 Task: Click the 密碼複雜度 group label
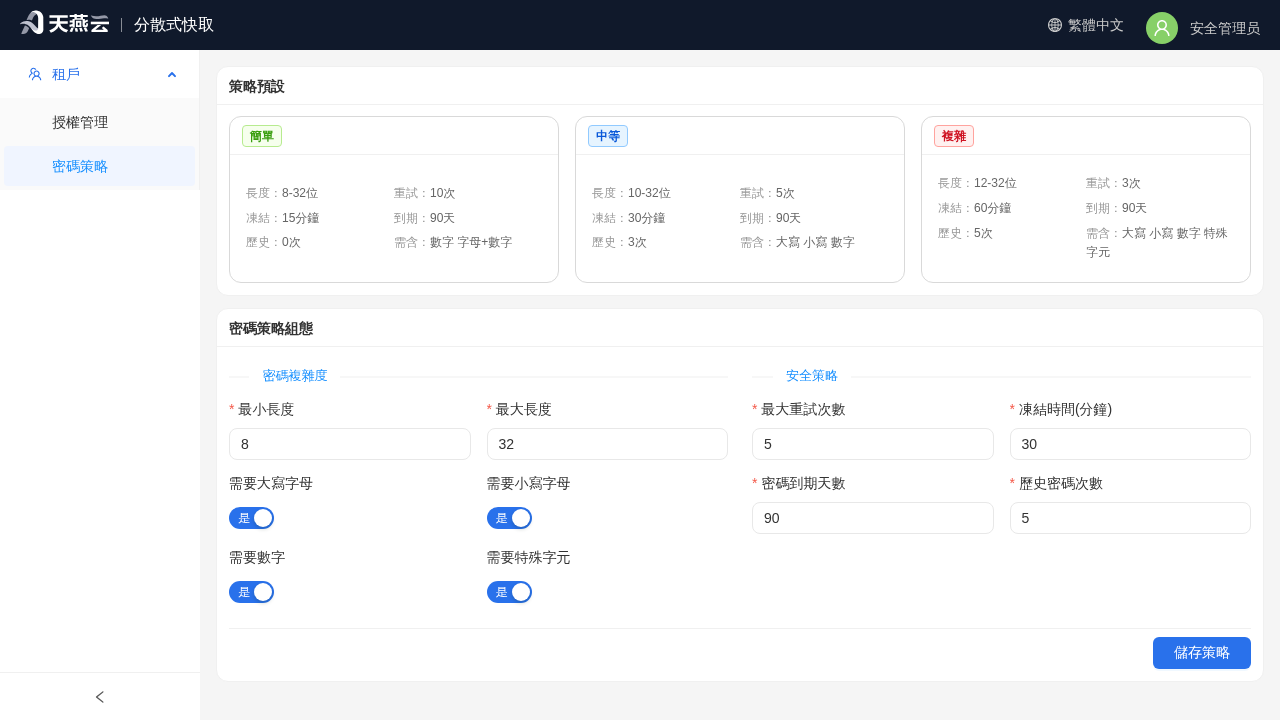click(x=295, y=376)
